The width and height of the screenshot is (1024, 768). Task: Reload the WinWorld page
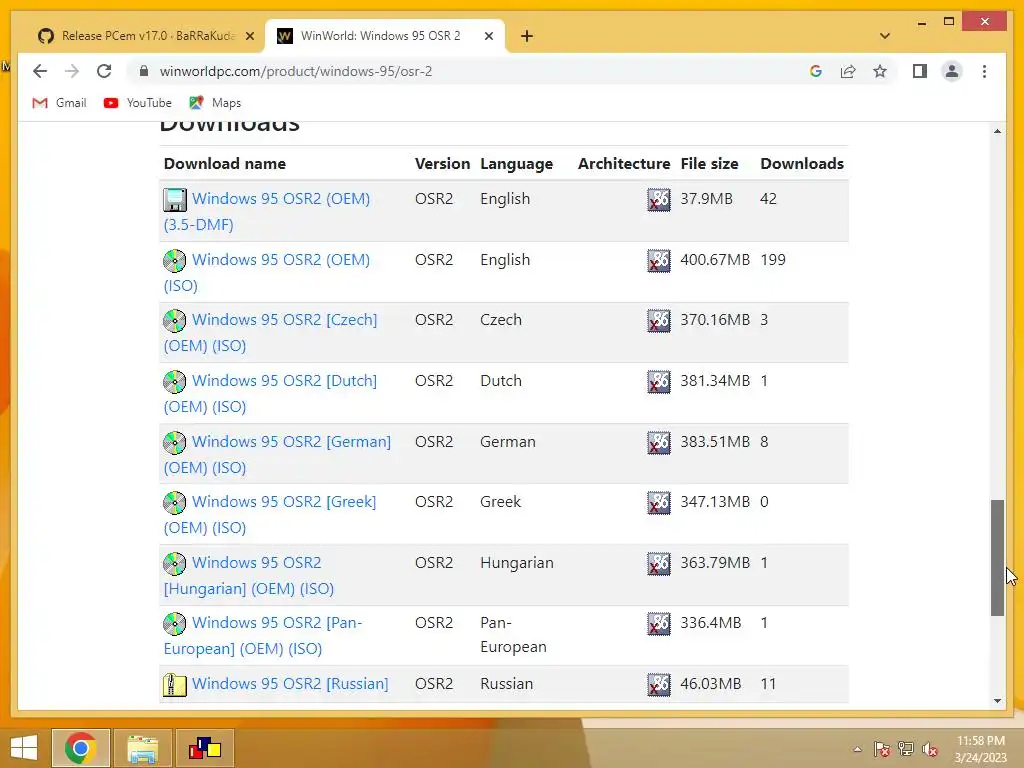coord(104,71)
